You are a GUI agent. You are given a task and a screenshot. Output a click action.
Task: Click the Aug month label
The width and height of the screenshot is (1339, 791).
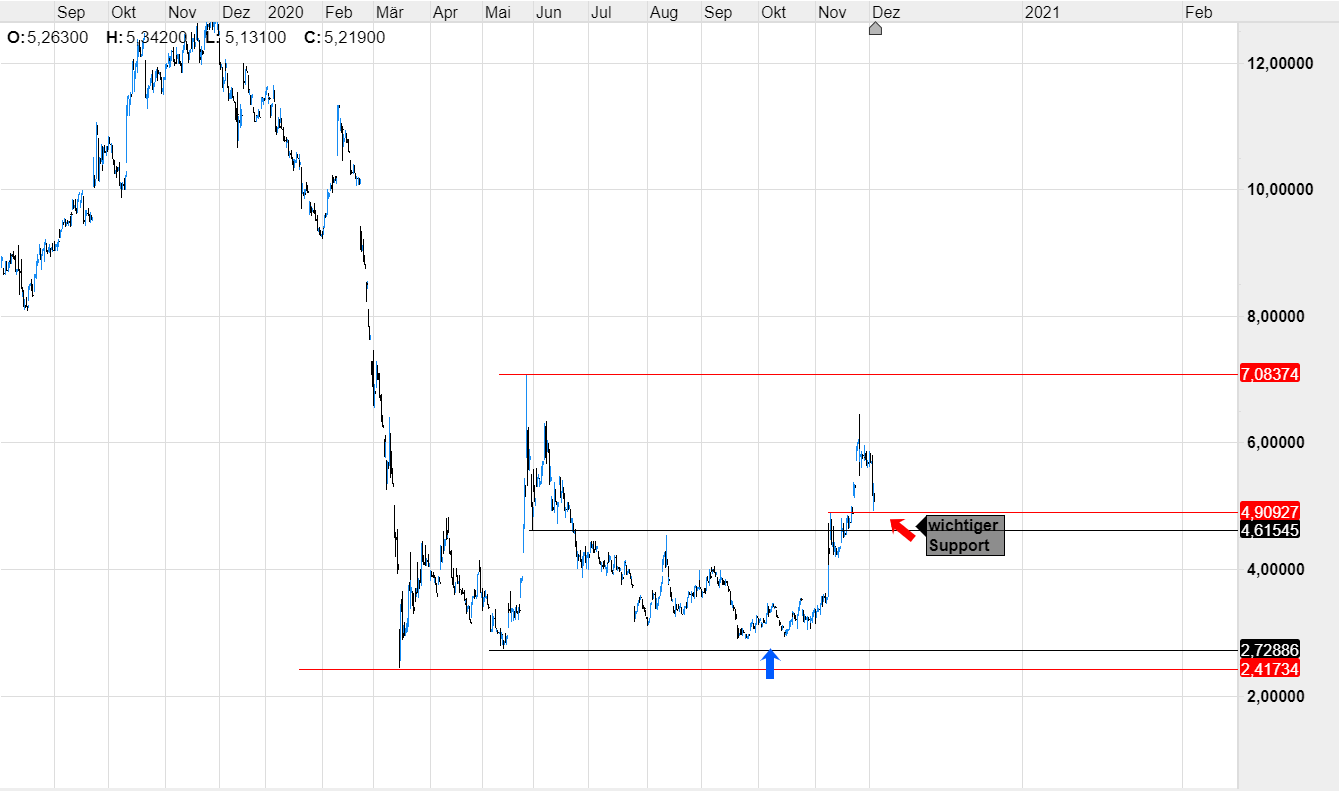coord(663,12)
